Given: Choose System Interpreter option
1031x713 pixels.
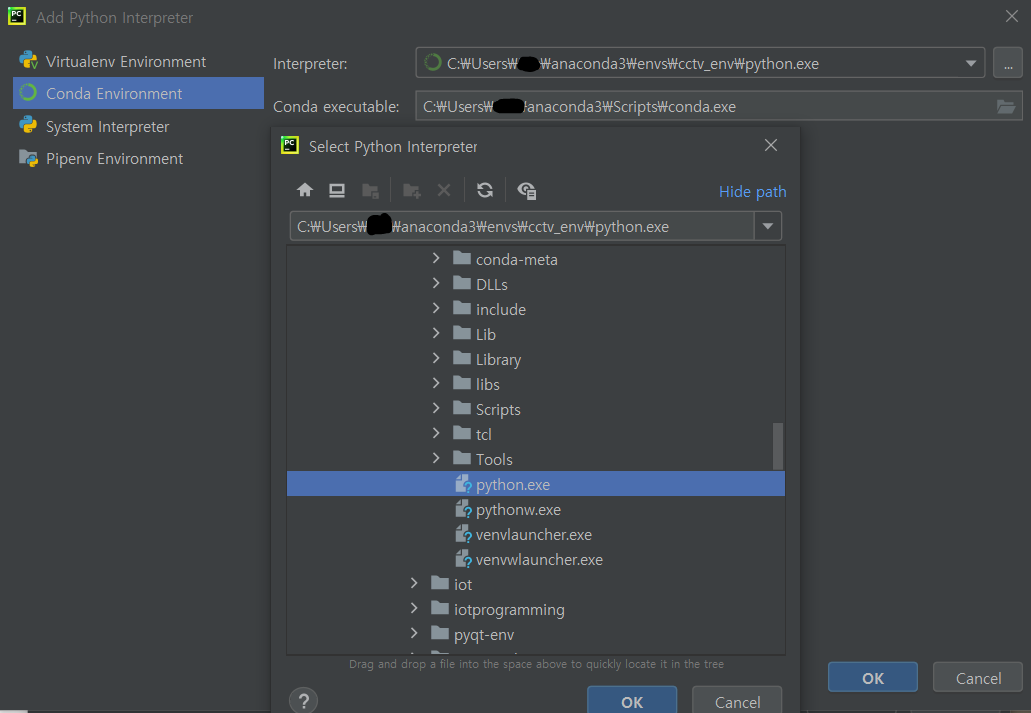Looking at the screenshot, I should coord(138,126).
